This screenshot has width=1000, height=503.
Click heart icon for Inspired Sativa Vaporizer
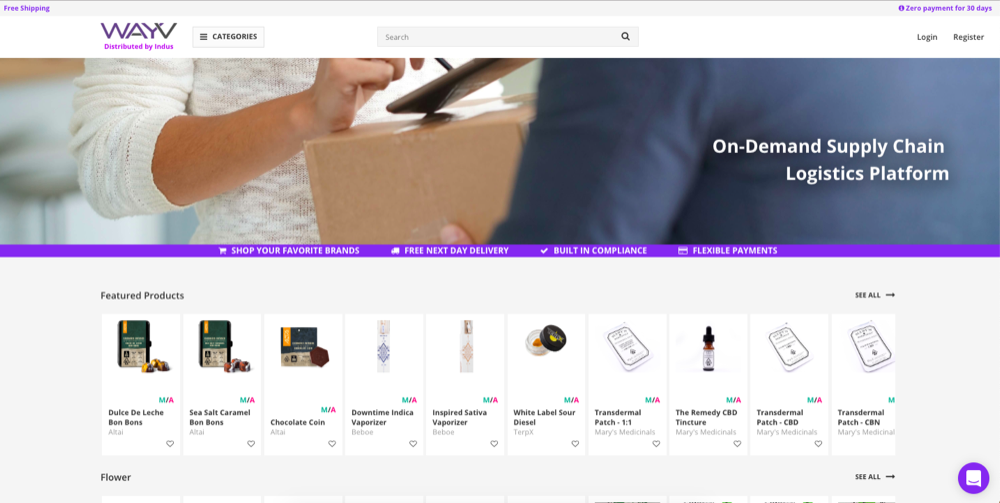(494, 444)
